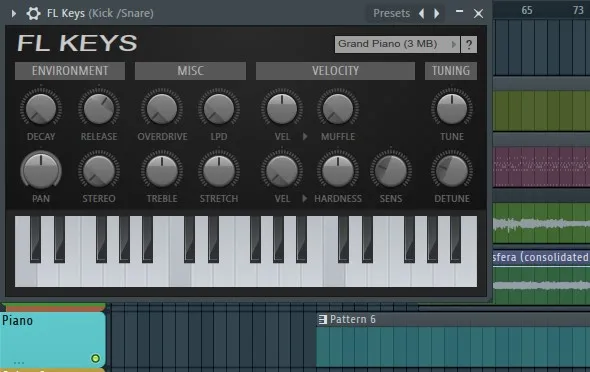Image resolution: width=590 pixels, height=372 pixels.
Task: Go to previous preset arrow
Action: tap(422, 14)
